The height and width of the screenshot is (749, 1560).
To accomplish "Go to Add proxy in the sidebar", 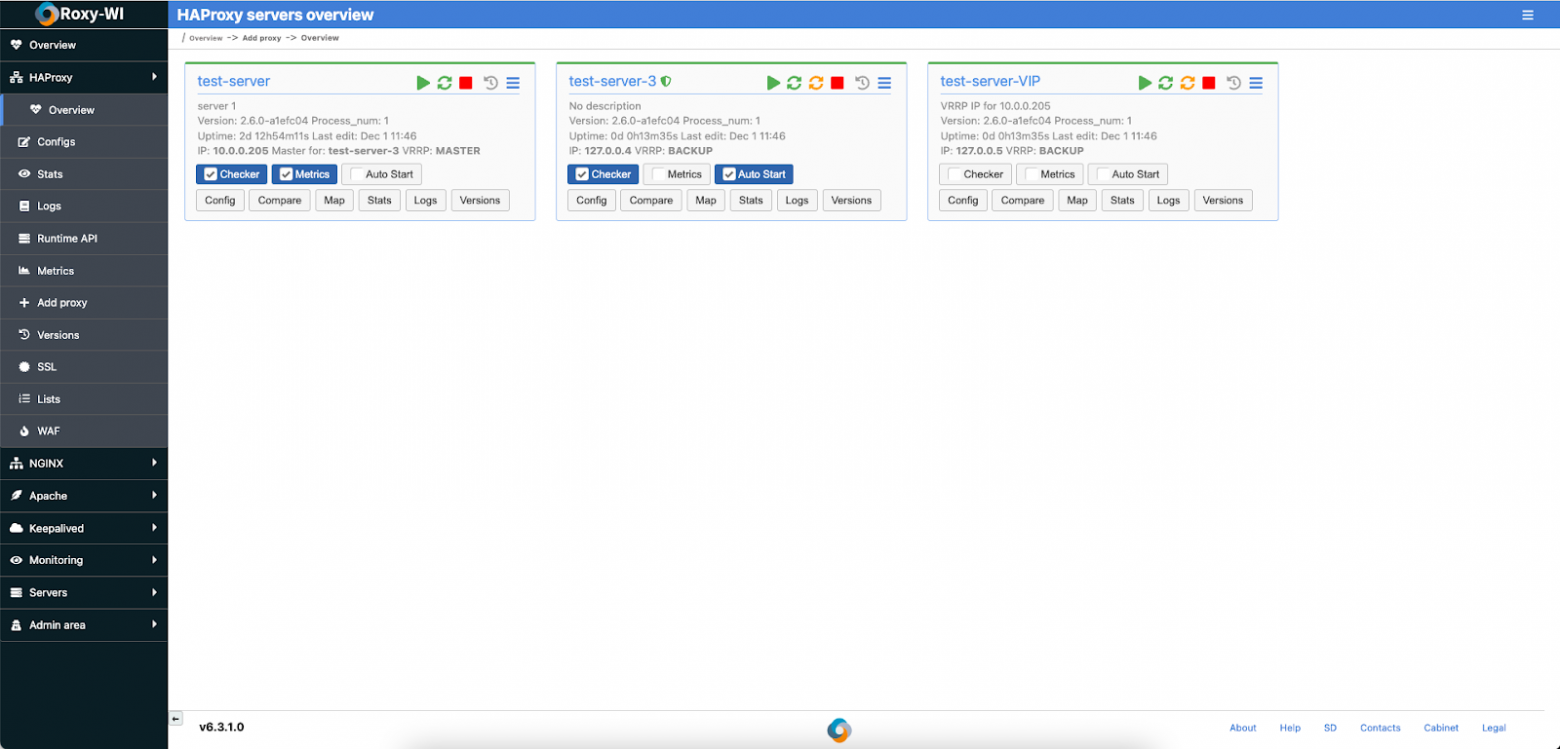I will (x=84, y=302).
